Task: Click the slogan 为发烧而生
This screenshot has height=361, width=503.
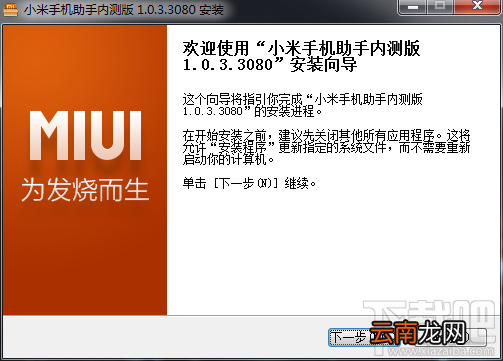Action: click(x=85, y=190)
